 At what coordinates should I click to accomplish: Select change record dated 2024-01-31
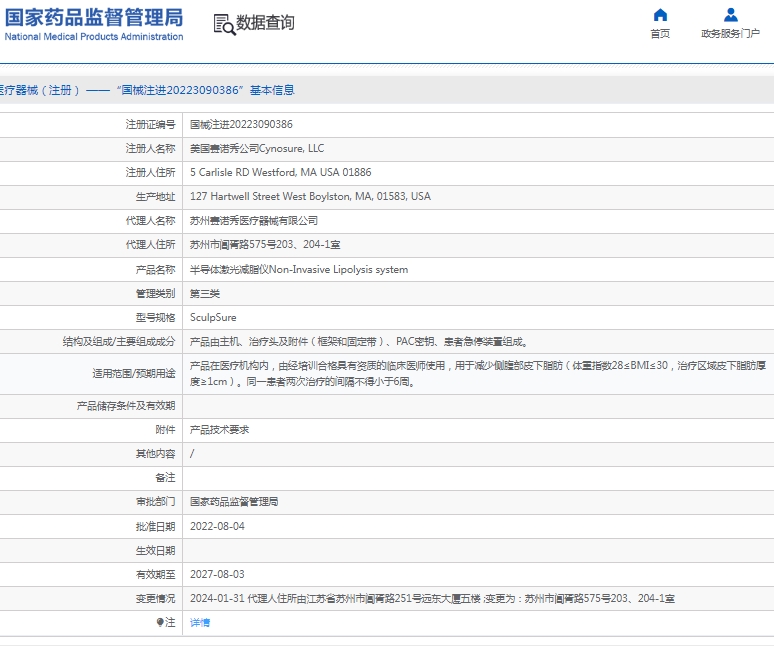[432, 598]
